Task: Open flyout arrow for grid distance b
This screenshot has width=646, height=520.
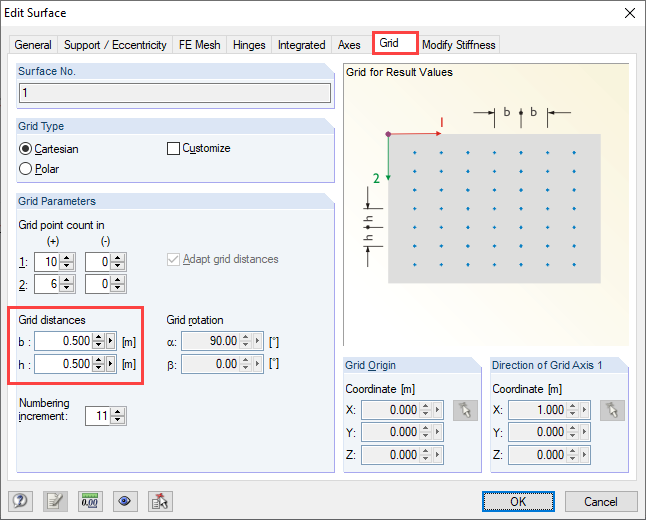Action: [x=111, y=341]
